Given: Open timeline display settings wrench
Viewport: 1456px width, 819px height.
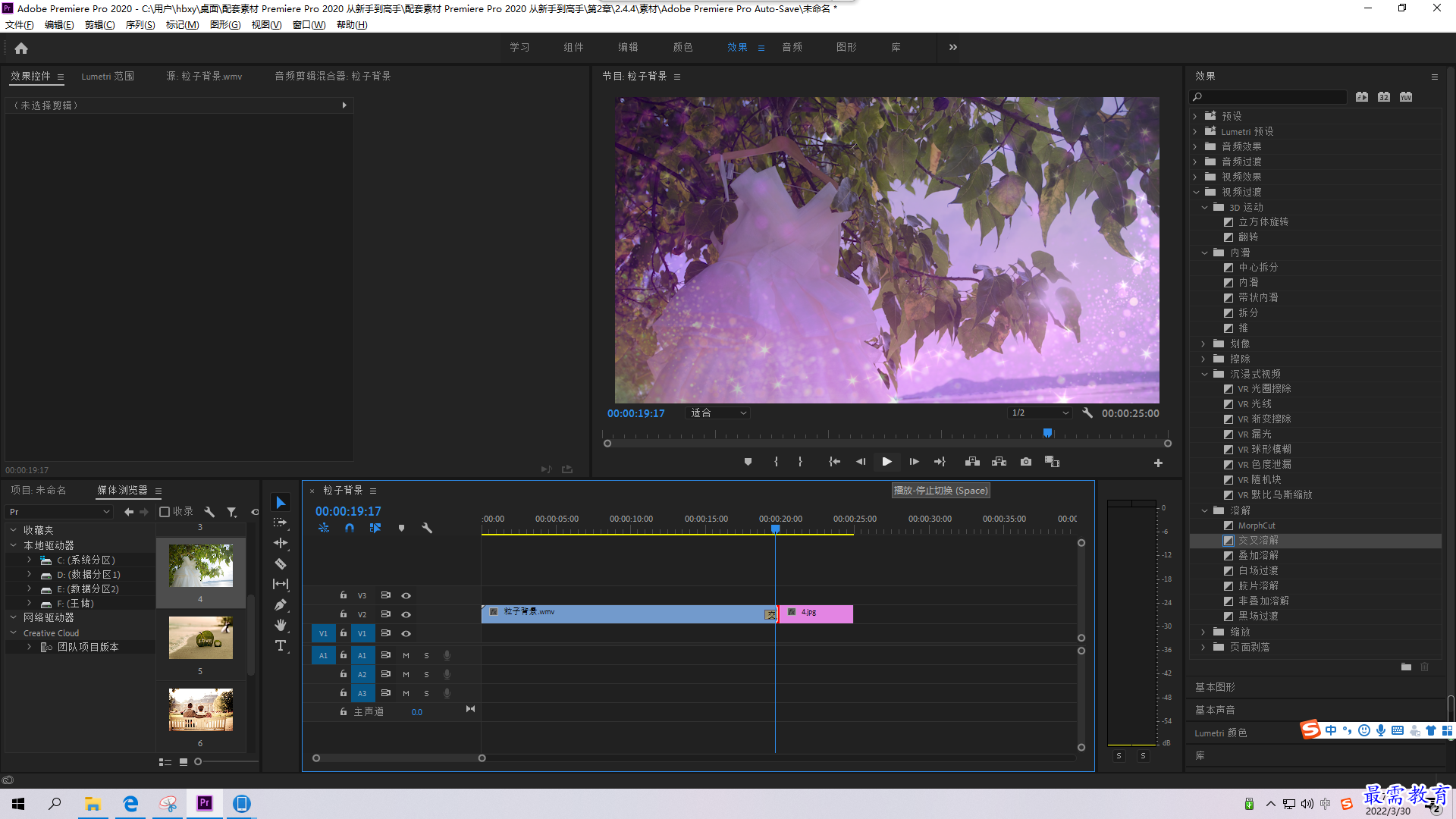Looking at the screenshot, I should tap(427, 528).
